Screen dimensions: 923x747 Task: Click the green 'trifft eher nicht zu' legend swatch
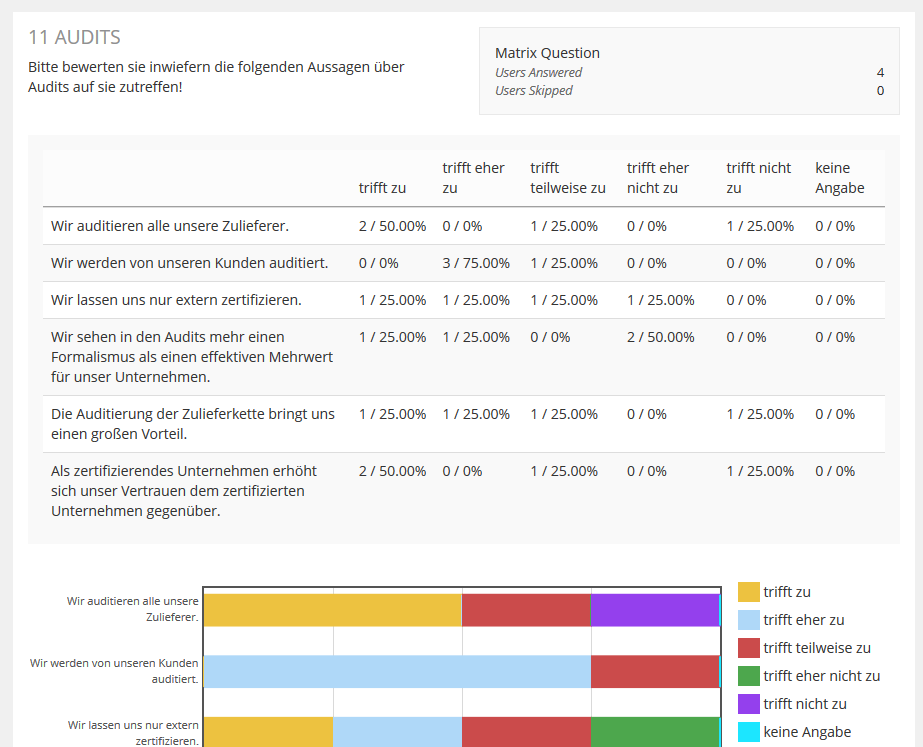coord(749,676)
